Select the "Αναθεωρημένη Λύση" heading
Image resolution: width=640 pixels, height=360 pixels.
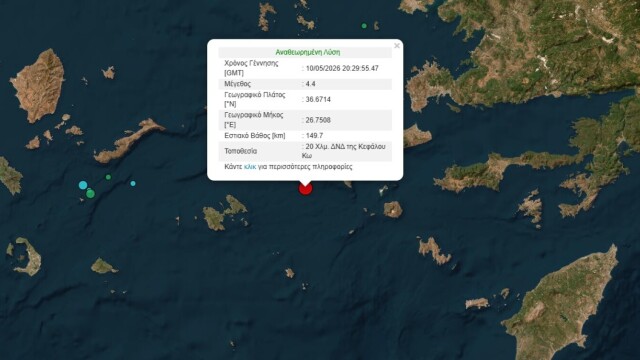pyautogui.click(x=308, y=52)
